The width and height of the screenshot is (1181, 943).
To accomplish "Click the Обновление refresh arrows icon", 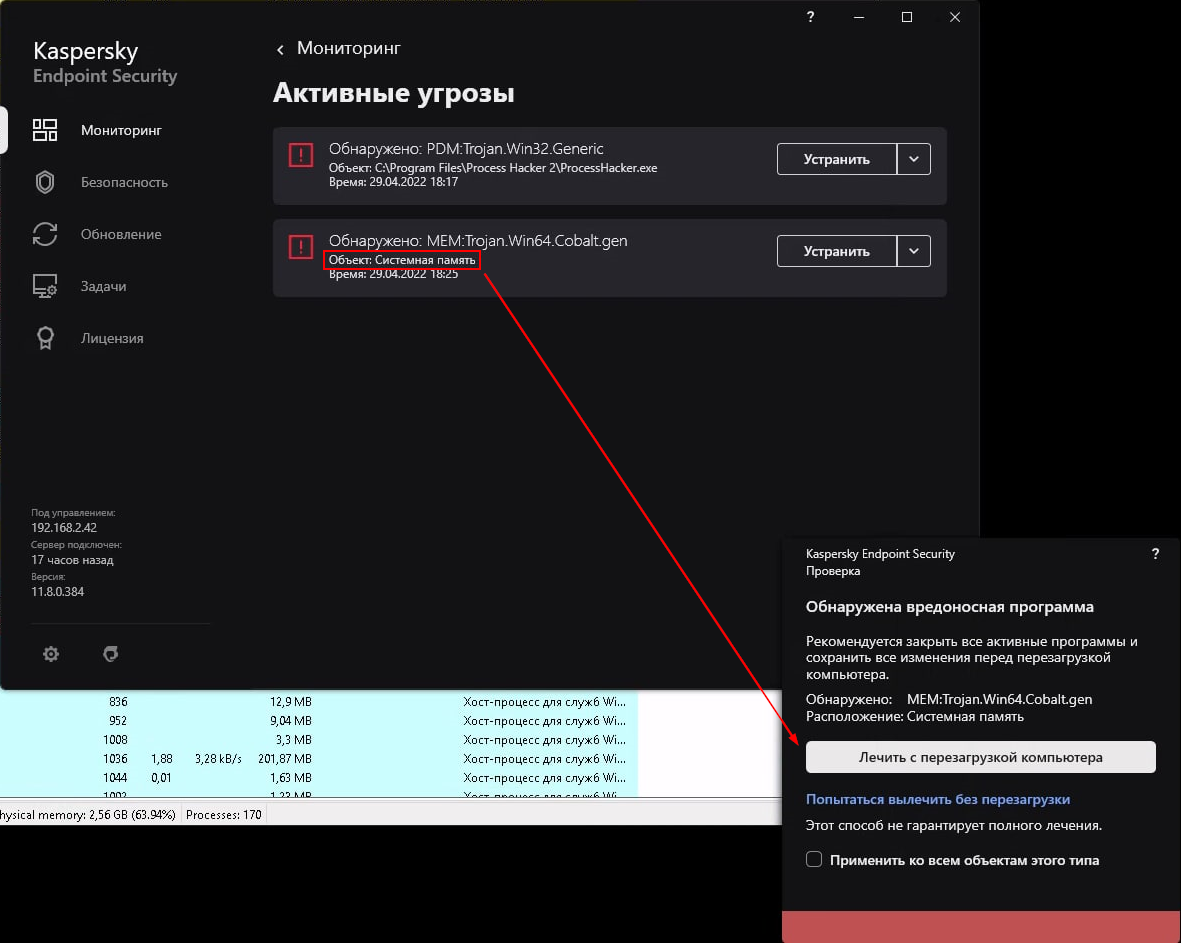I will click(x=45, y=234).
